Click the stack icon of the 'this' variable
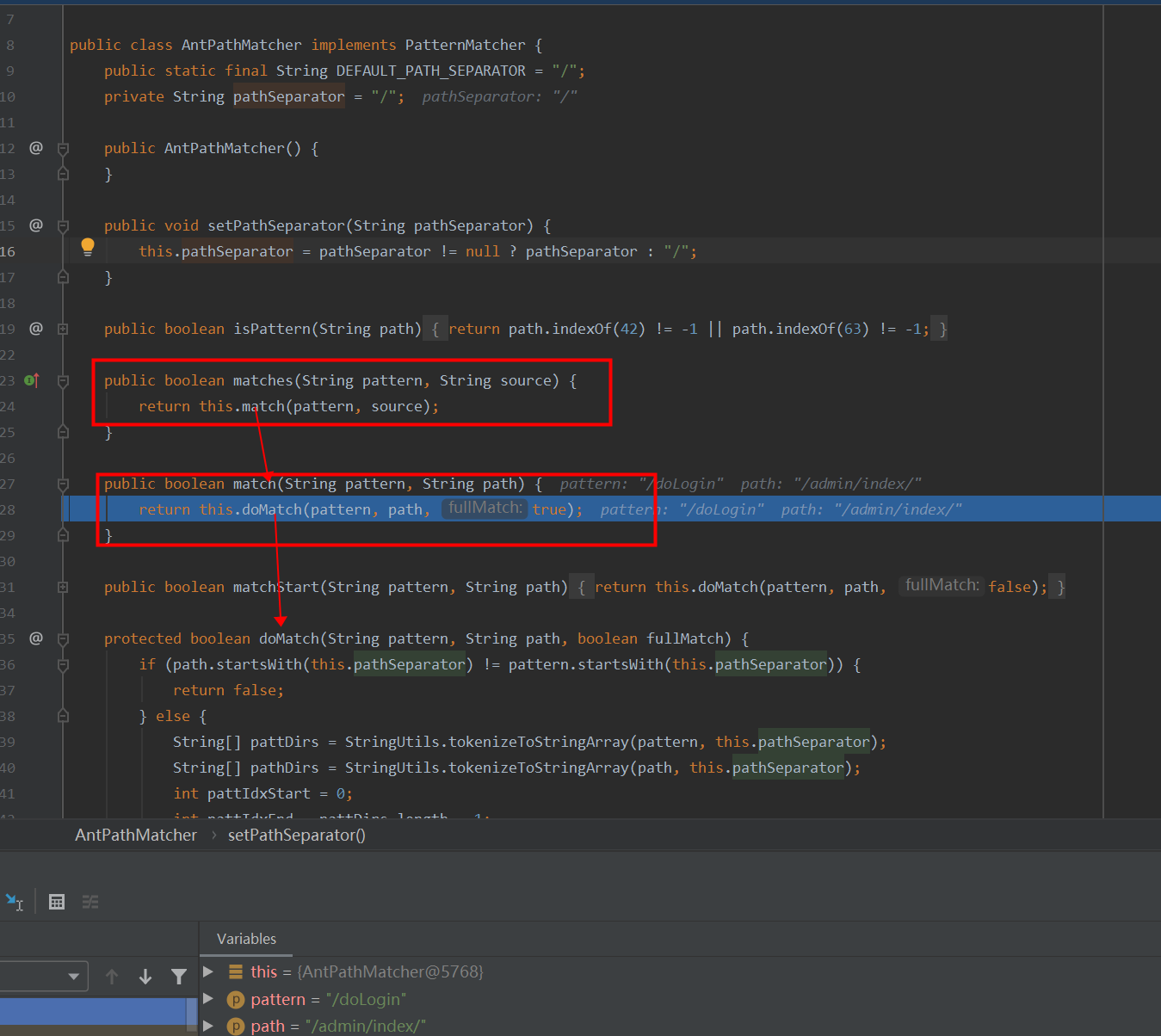The image size is (1161, 1036). click(x=236, y=971)
